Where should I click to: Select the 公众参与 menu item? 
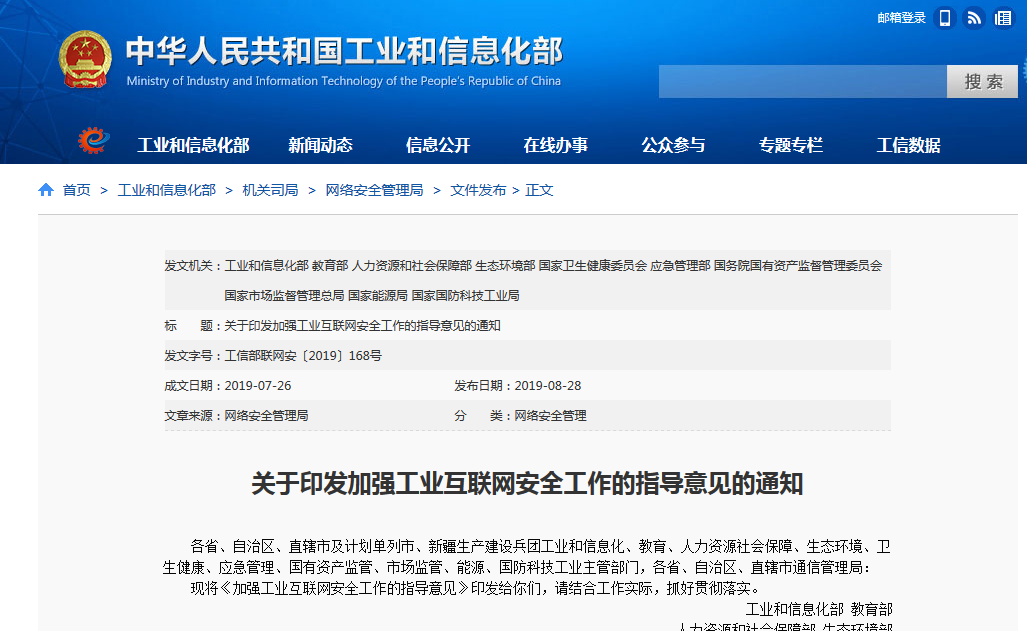(673, 145)
